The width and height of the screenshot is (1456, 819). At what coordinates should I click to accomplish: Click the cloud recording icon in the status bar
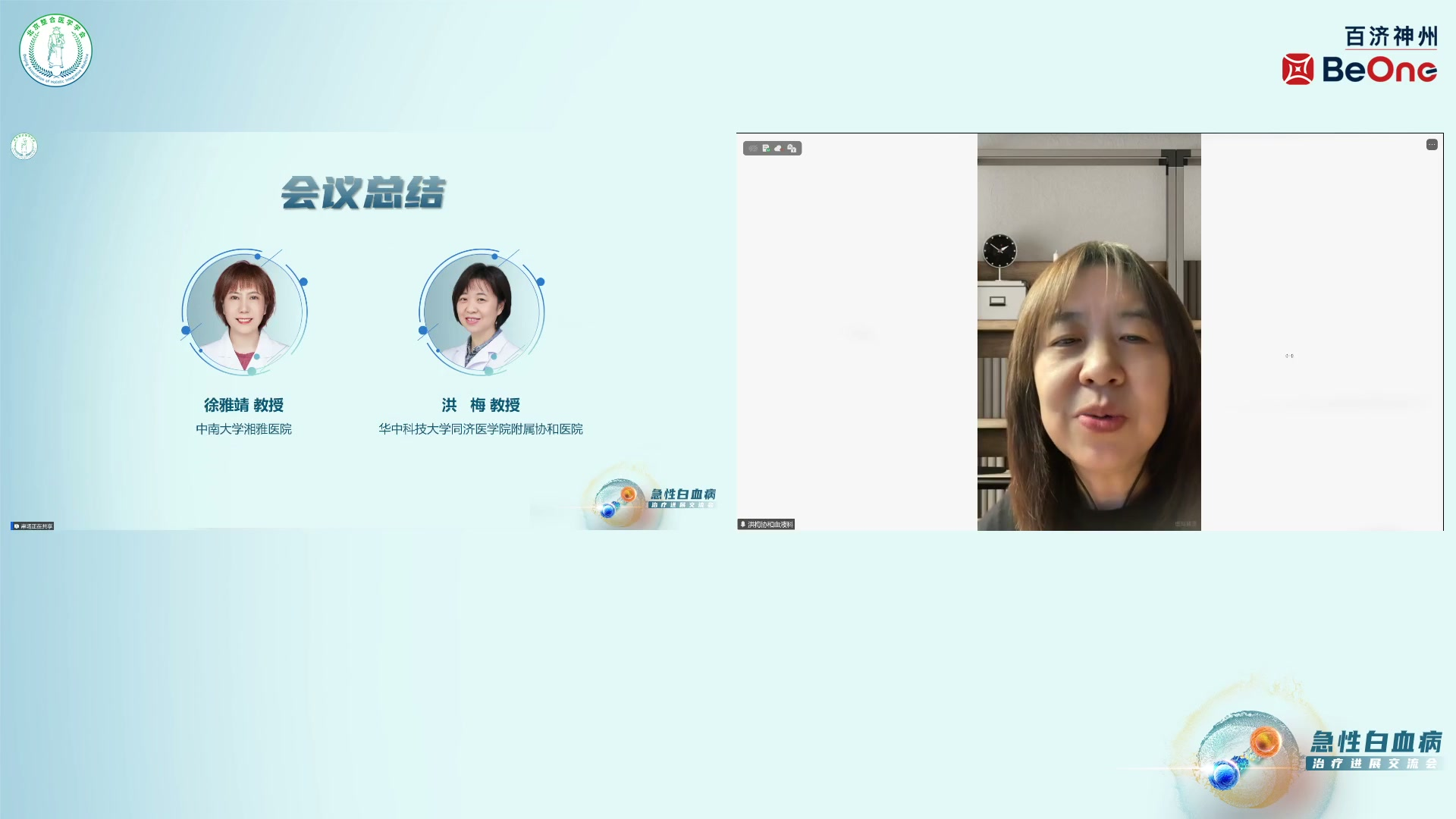(779, 149)
